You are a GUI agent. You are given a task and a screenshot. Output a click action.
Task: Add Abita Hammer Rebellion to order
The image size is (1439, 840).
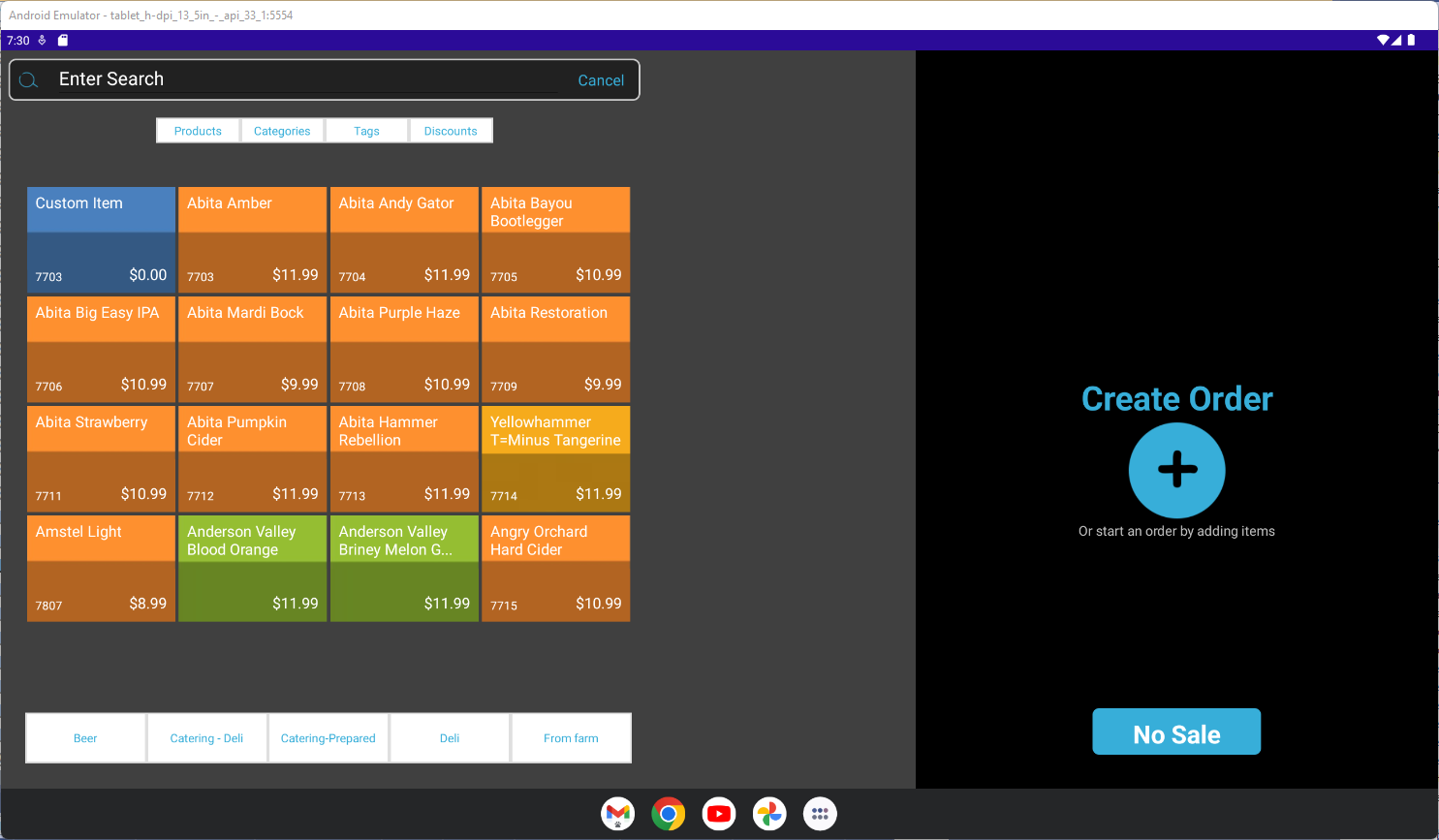click(x=404, y=458)
